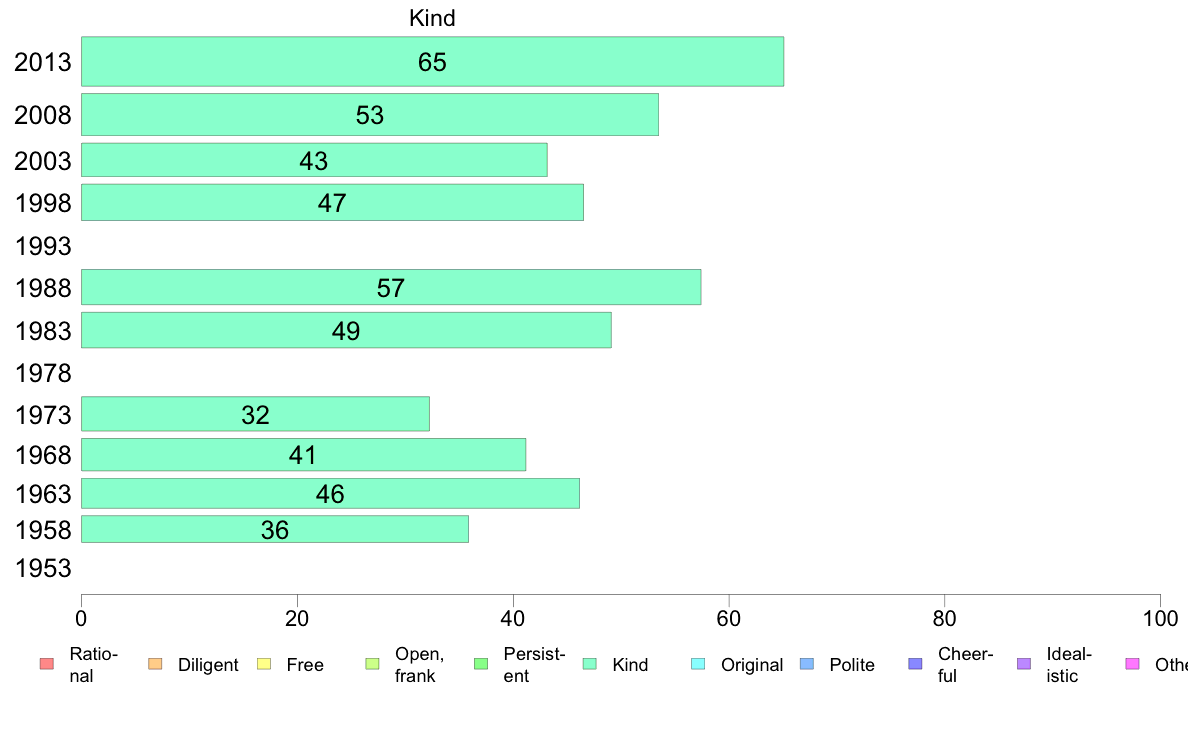Click the Rational legend color swatch

click(x=47, y=664)
